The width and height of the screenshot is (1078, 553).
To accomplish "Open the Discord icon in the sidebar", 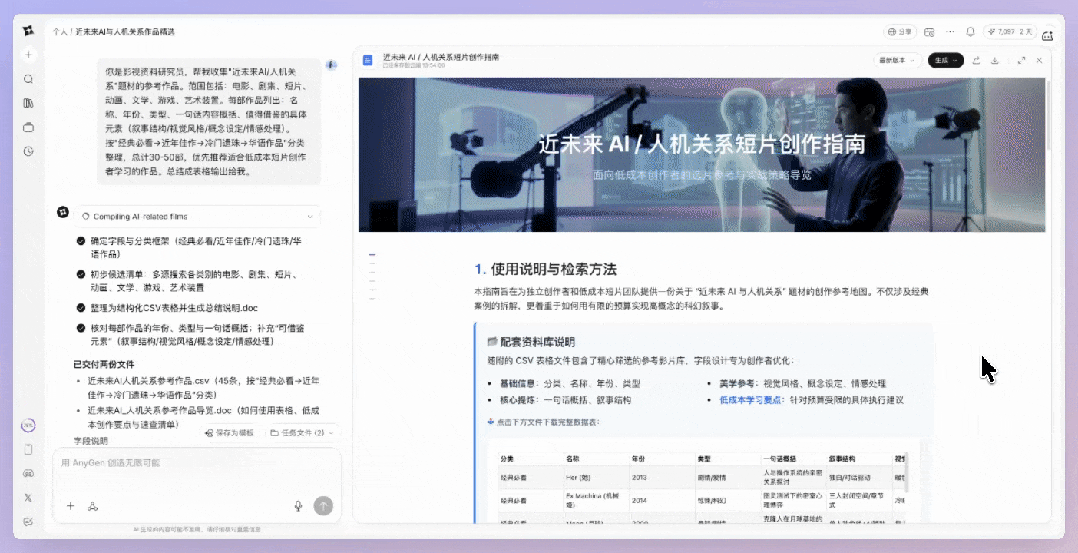I will (29, 473).
